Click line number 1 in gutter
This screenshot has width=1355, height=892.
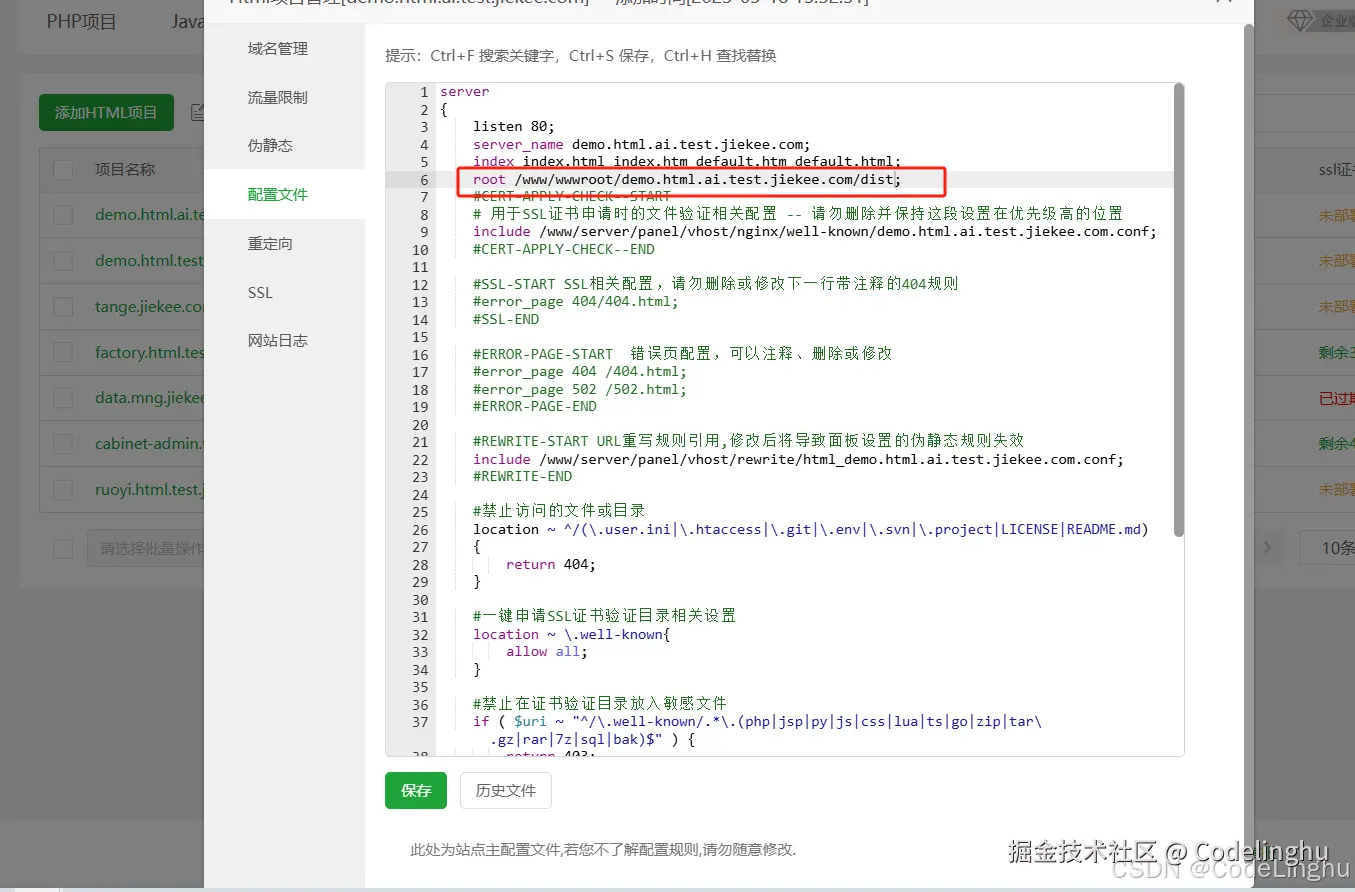click(x=424, y=92)
